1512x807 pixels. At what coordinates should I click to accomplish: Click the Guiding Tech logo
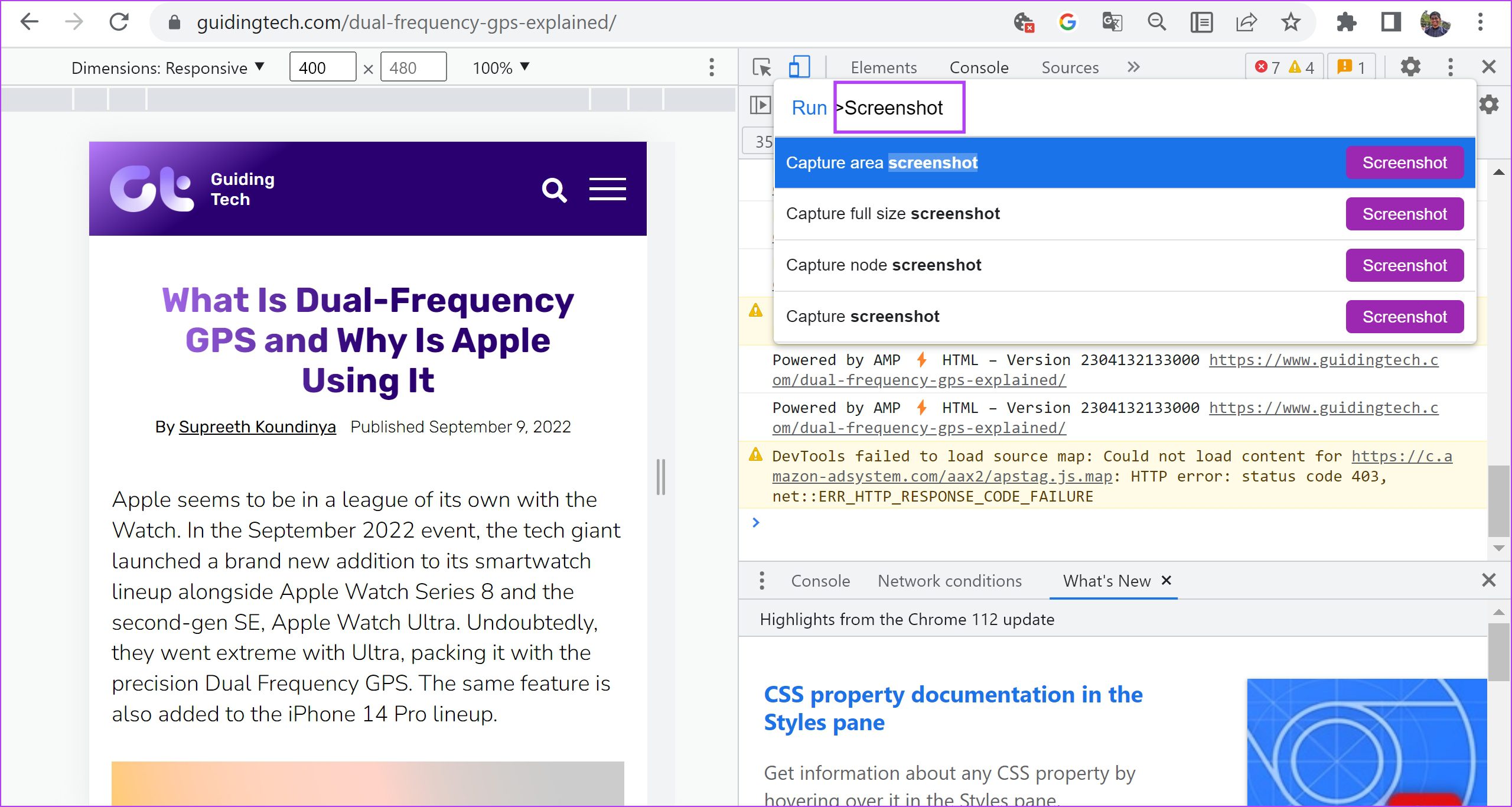click(193, 188)
